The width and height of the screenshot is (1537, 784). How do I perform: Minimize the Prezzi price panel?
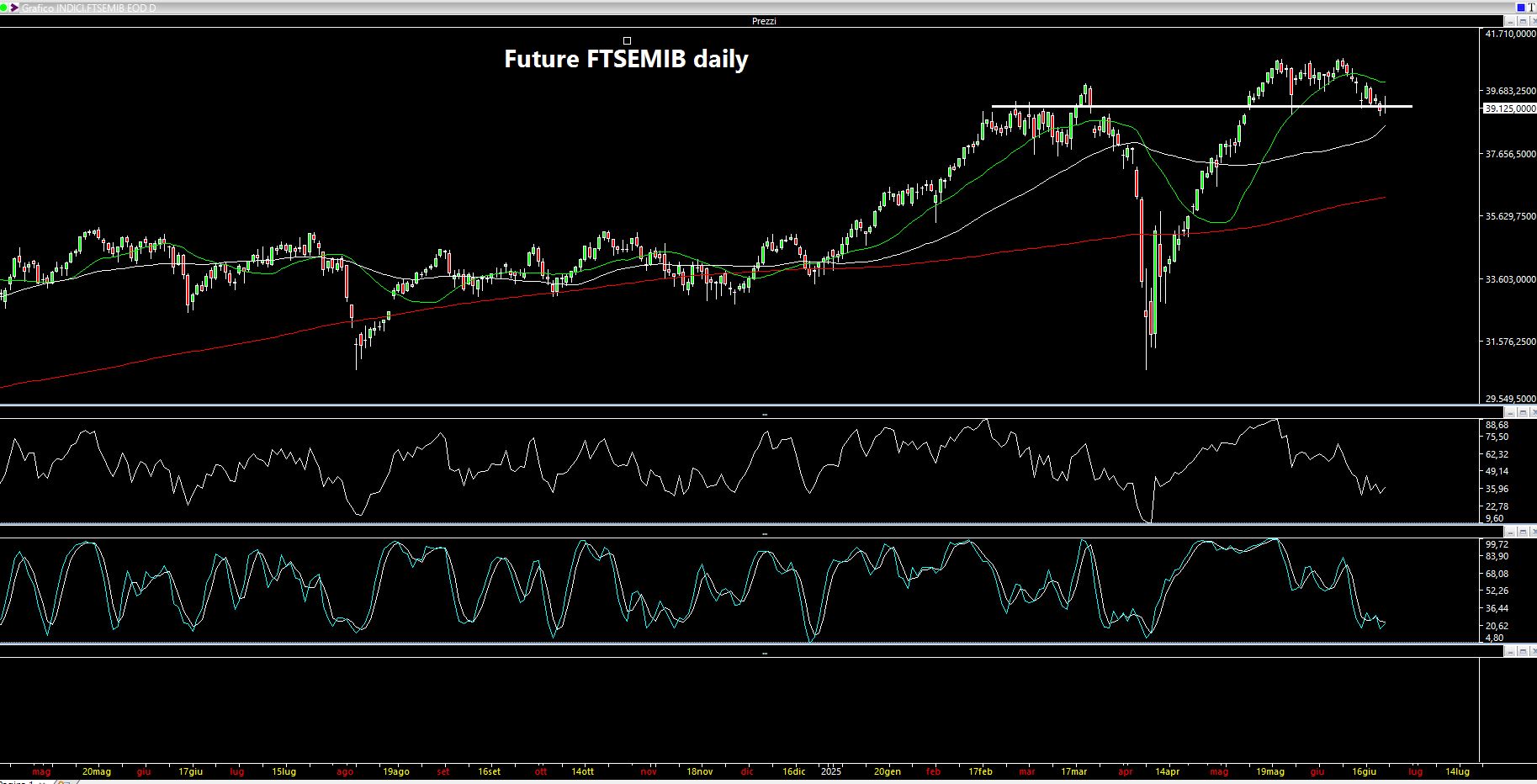click(1510, 21)
